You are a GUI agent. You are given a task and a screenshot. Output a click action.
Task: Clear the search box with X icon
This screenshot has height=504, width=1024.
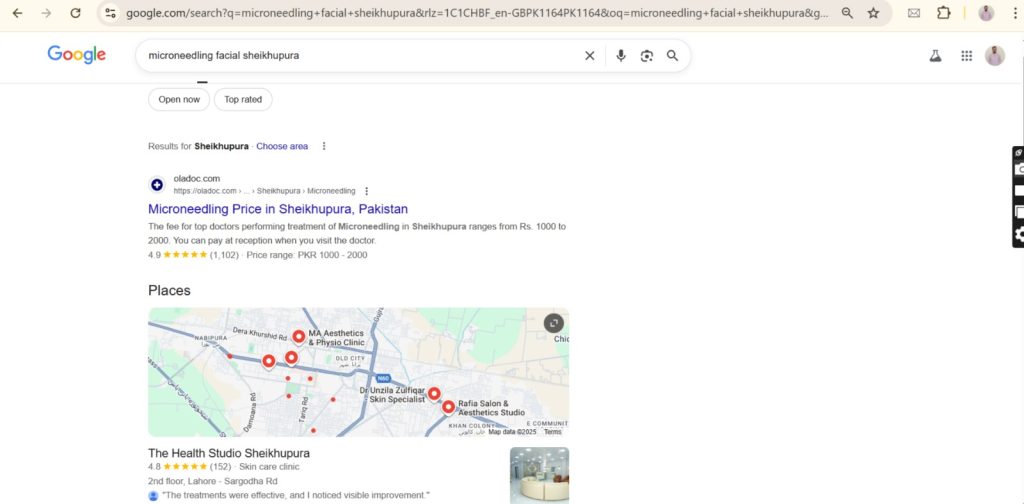[x=590, y=56]
